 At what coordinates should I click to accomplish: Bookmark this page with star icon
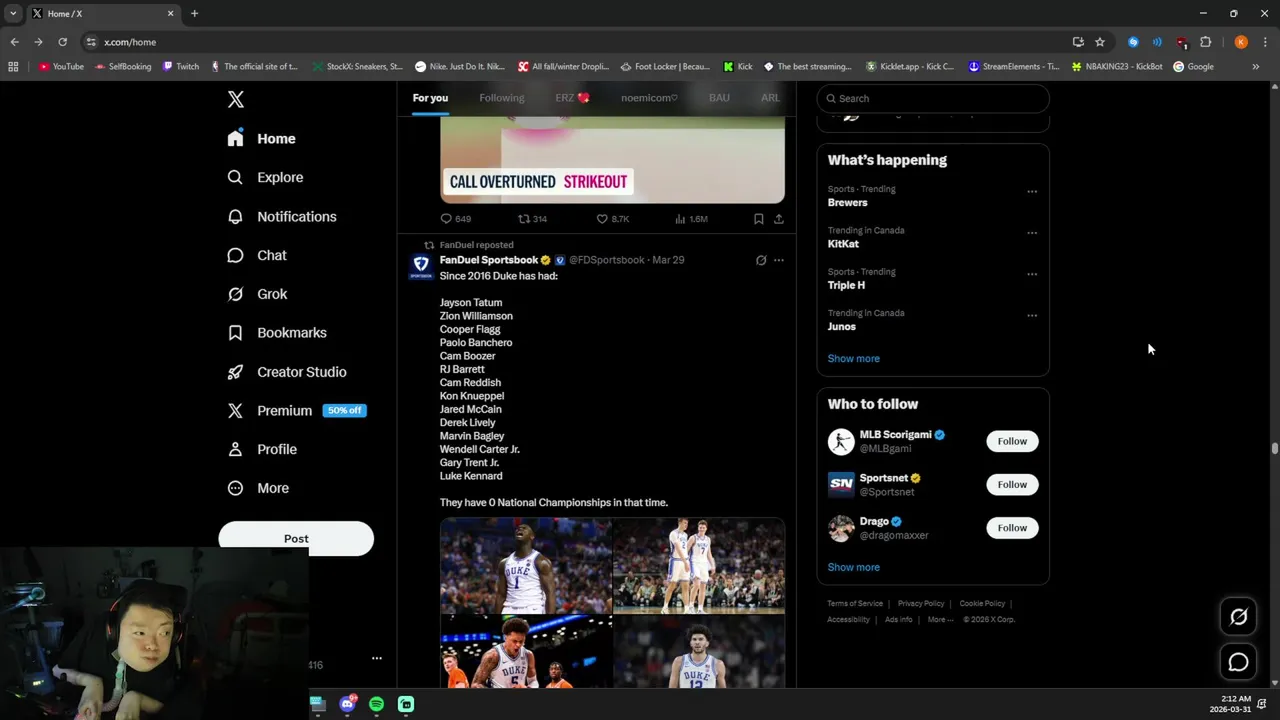coord(1100,42)
